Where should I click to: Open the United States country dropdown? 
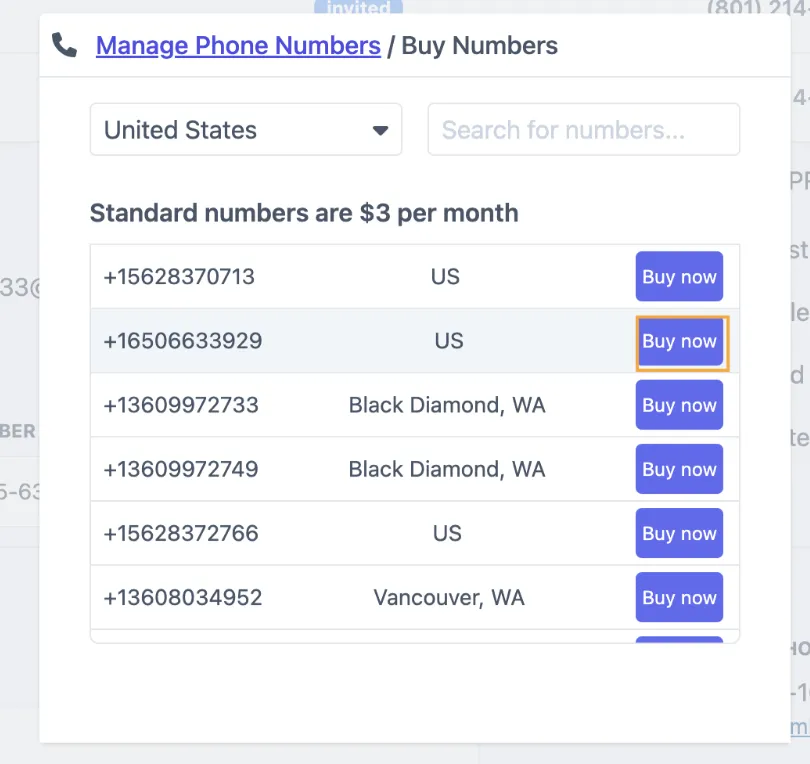tap(246, 129)
